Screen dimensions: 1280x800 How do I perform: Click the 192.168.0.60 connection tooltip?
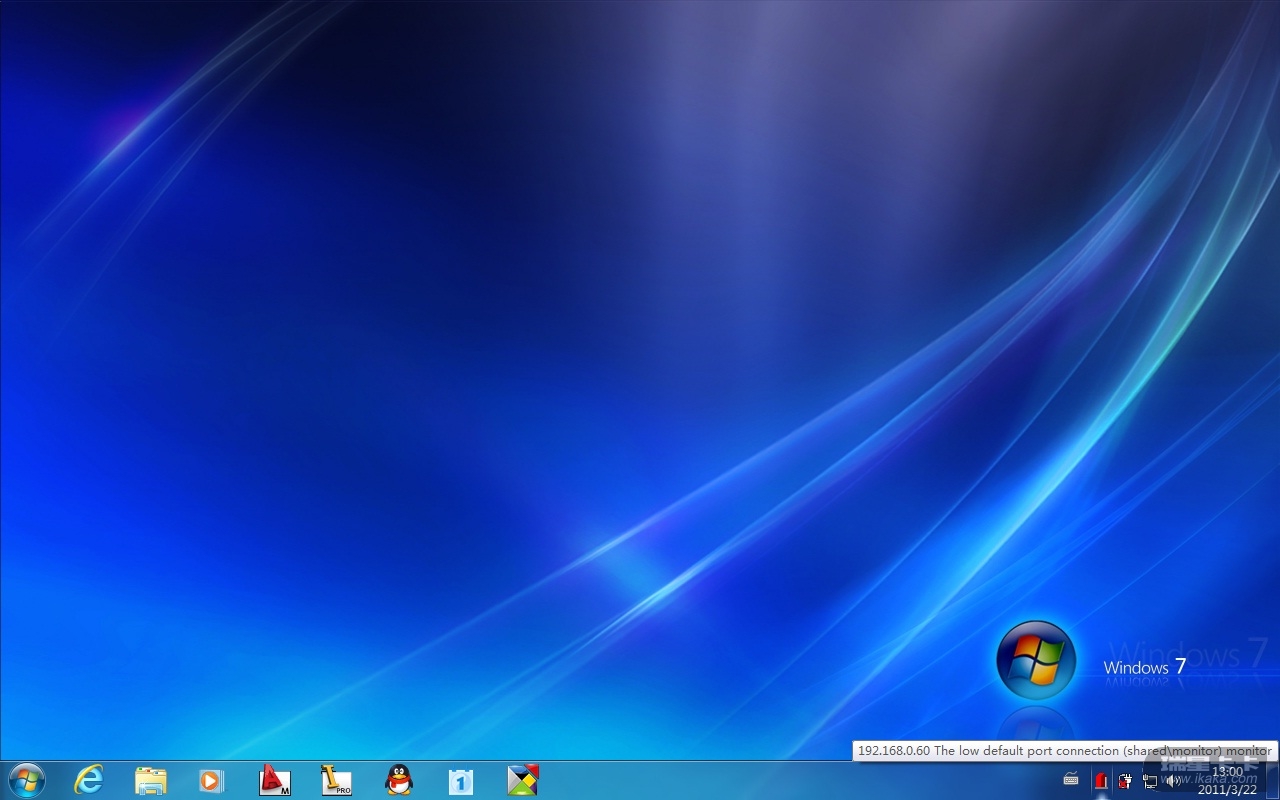(x=1064, y=751)
